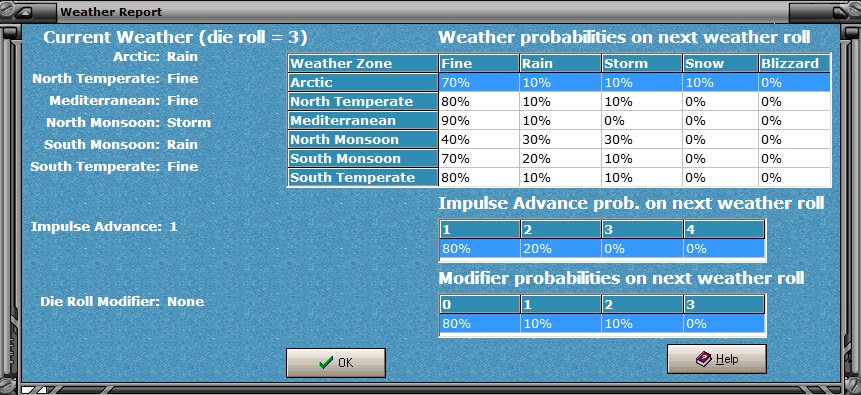Select the North Temperate zone row
This screenshot has width=861, height=395.
[x=560, y=102]
